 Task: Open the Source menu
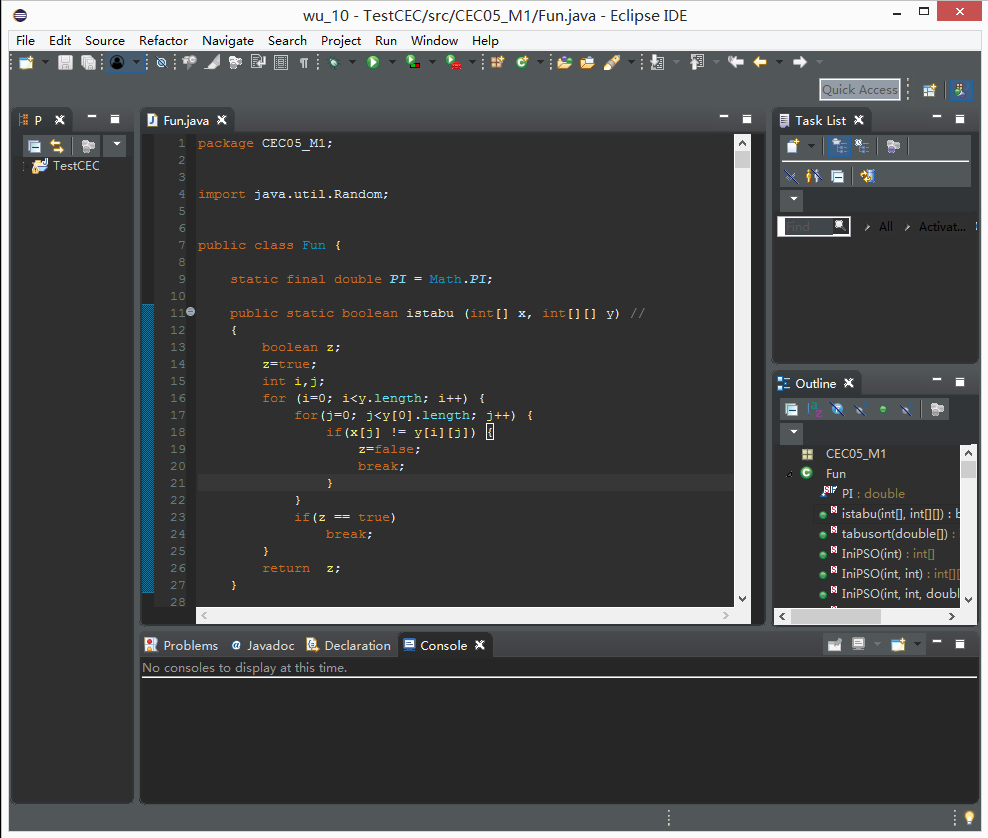click(x=105, y=40)
